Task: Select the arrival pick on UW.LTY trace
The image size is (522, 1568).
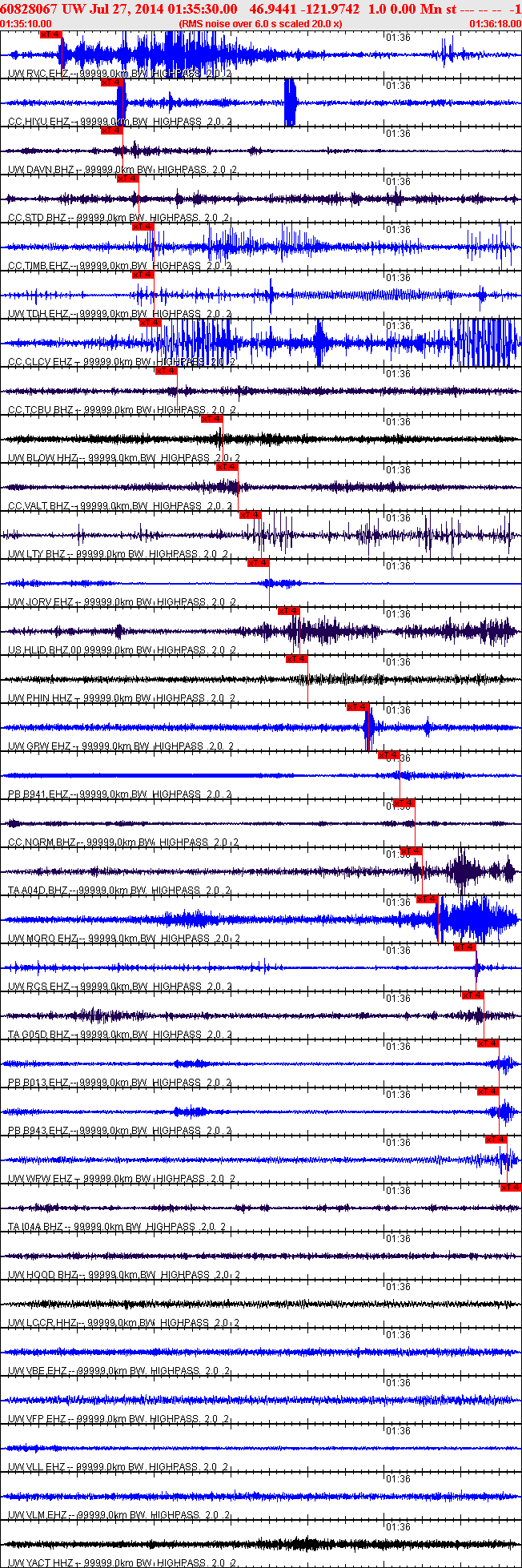Action: pyautogui.click(x=251, y=514)
